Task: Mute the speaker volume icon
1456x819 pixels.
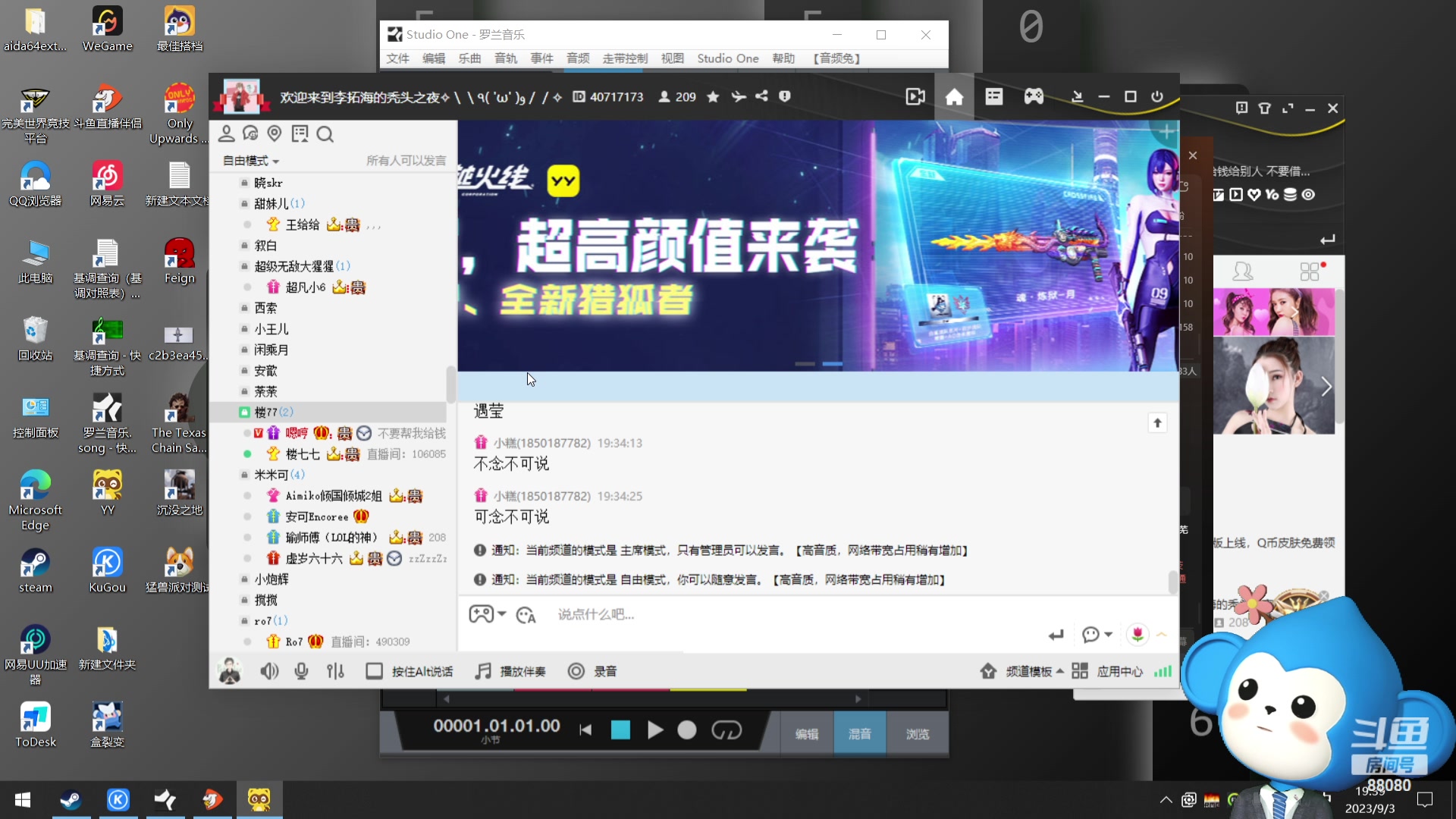Action: pyautogui.click(x=269, y=671)
